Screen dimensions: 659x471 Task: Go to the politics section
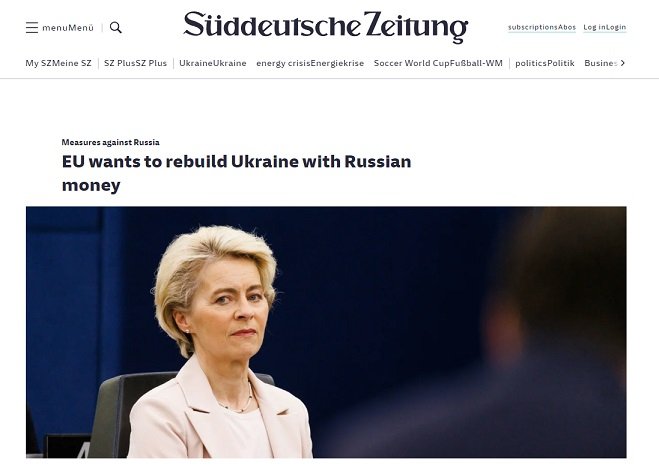coord(545,63)
